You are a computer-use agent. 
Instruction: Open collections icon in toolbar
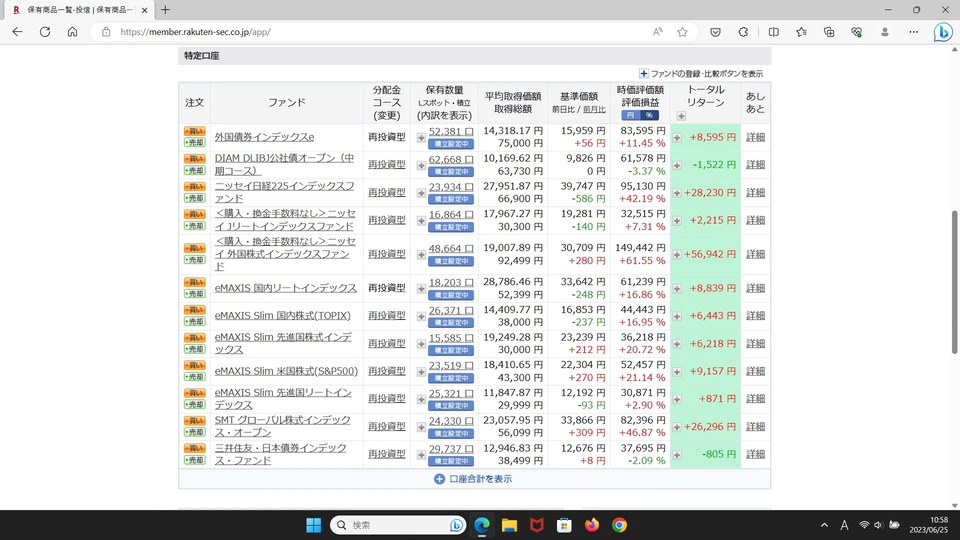pyautogui.click(x=829, y=32)
